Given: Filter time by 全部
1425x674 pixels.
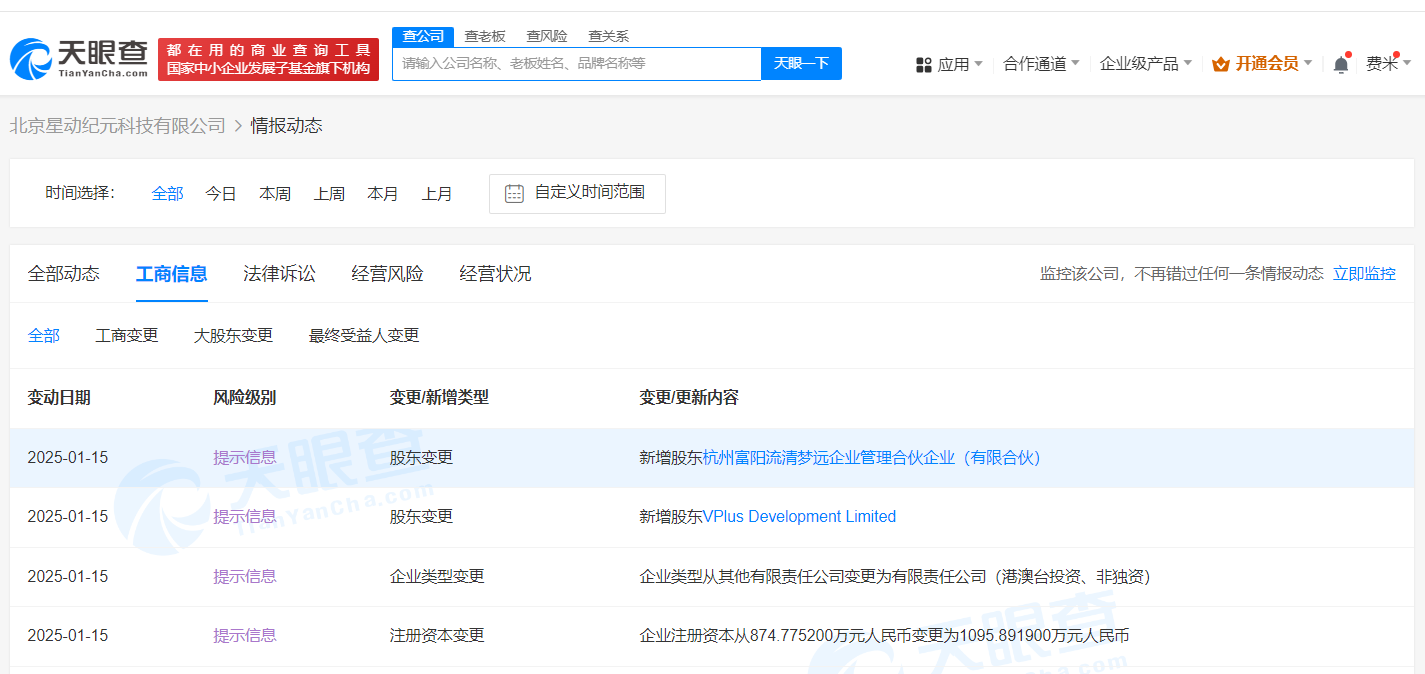Looking at the screenshot, I should pos(167,193).
